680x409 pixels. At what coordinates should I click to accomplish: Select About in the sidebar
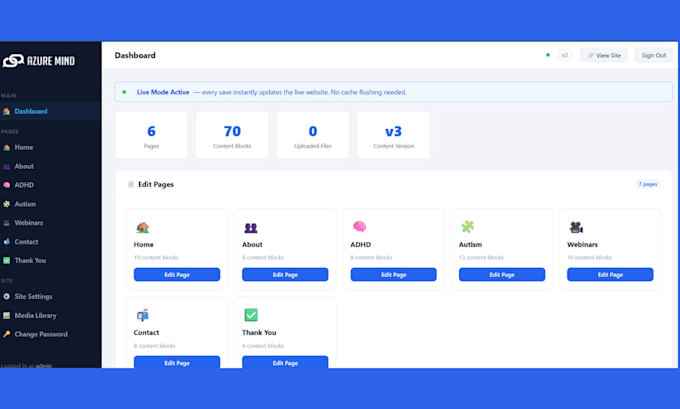[50, 167]
